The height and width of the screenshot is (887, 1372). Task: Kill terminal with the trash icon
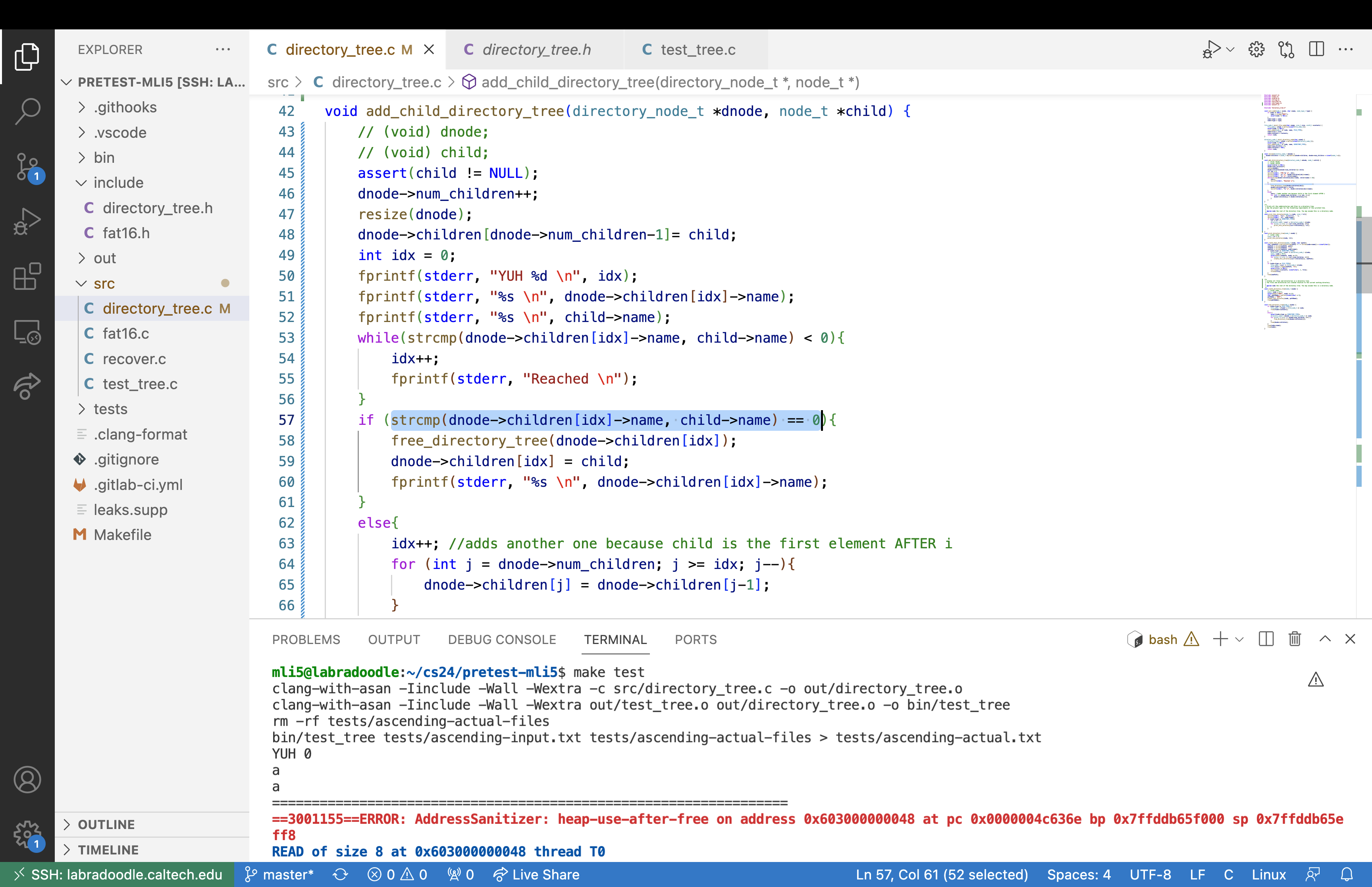pyautogui.click(x=1294, y=639)
